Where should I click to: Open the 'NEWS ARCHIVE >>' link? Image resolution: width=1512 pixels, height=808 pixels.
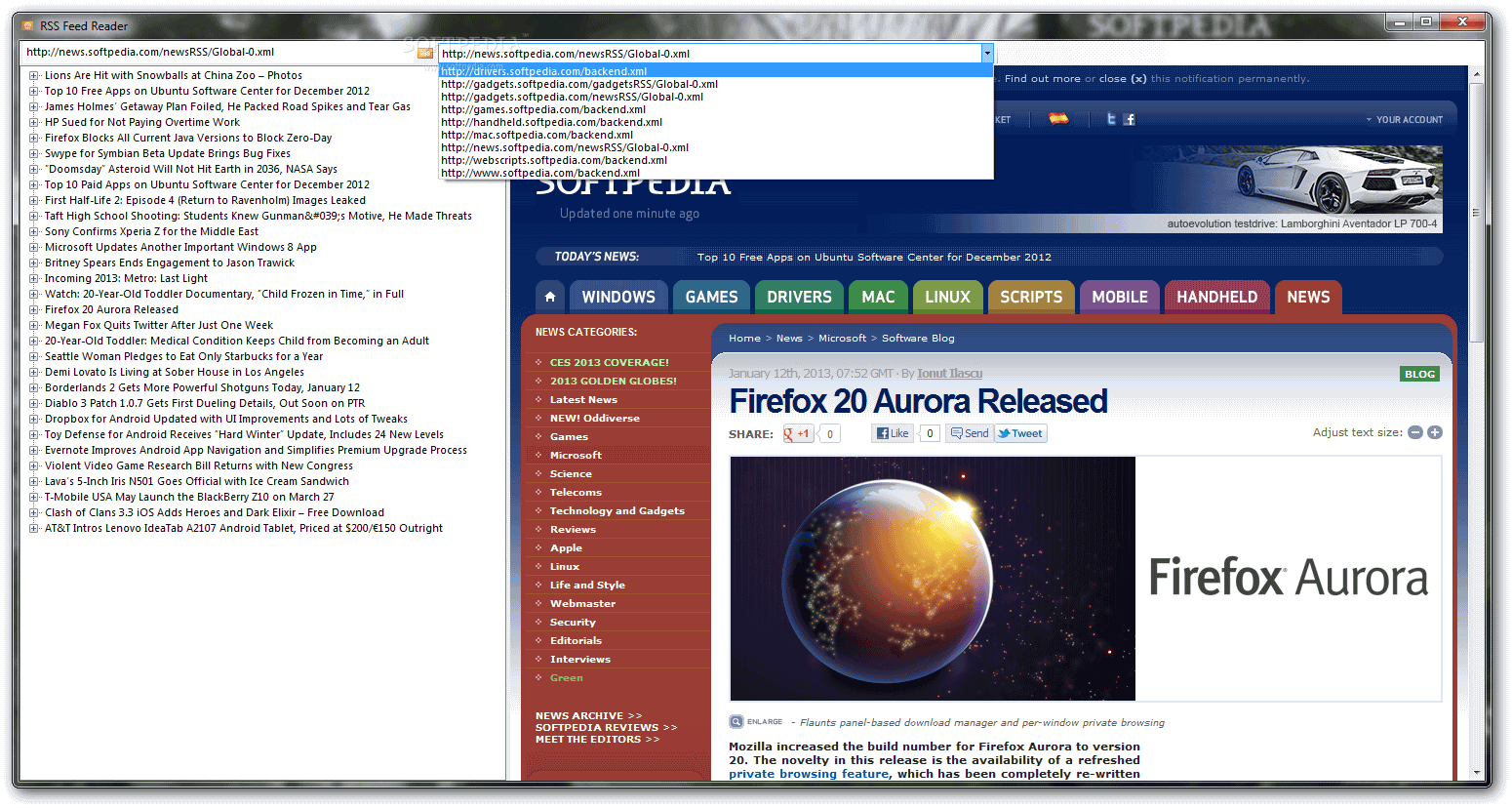588,715
